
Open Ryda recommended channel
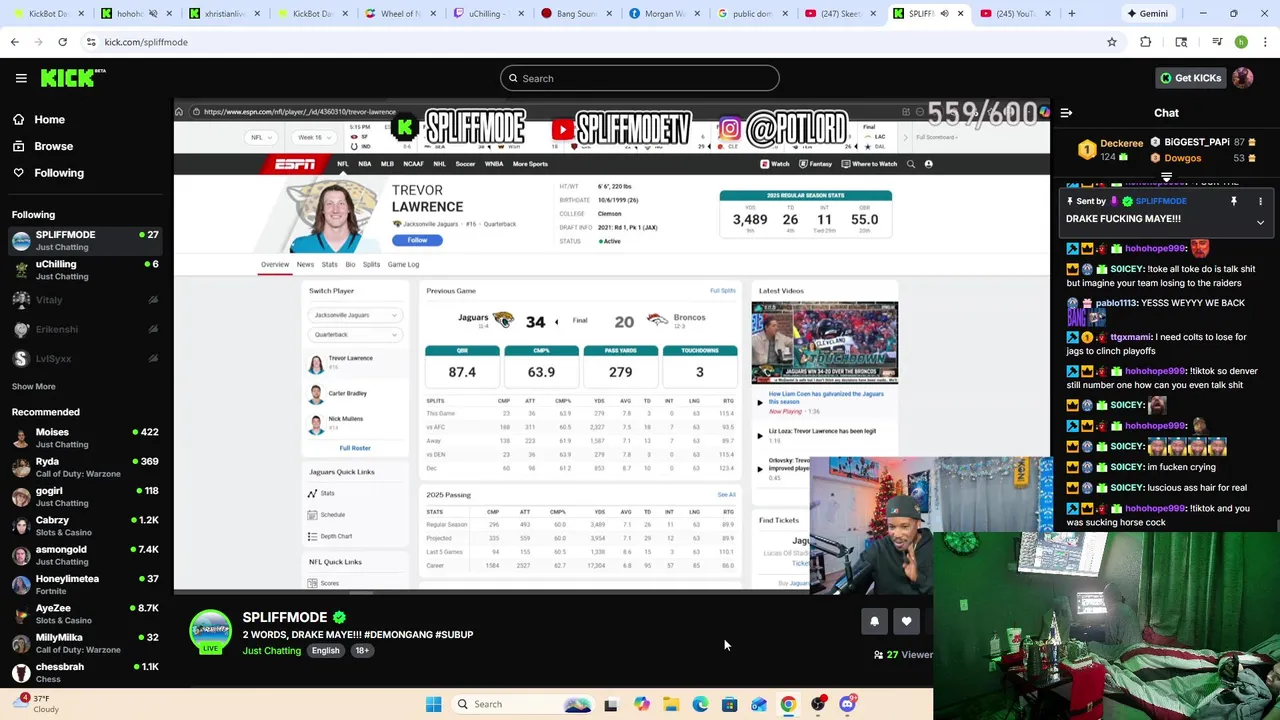pyautogui.click(x=86, y=467)
